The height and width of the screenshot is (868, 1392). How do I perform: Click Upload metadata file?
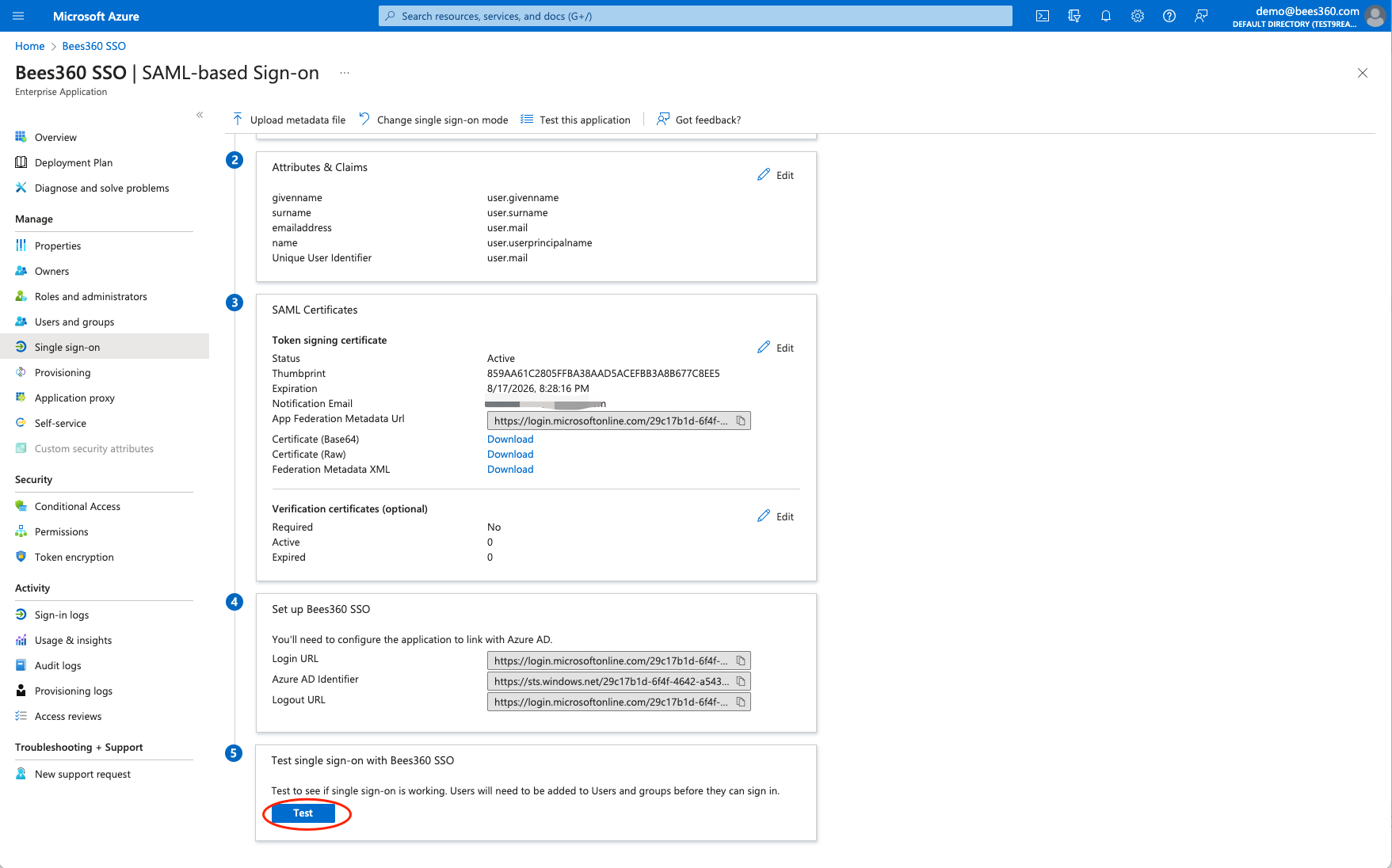[x=289, y=120]
